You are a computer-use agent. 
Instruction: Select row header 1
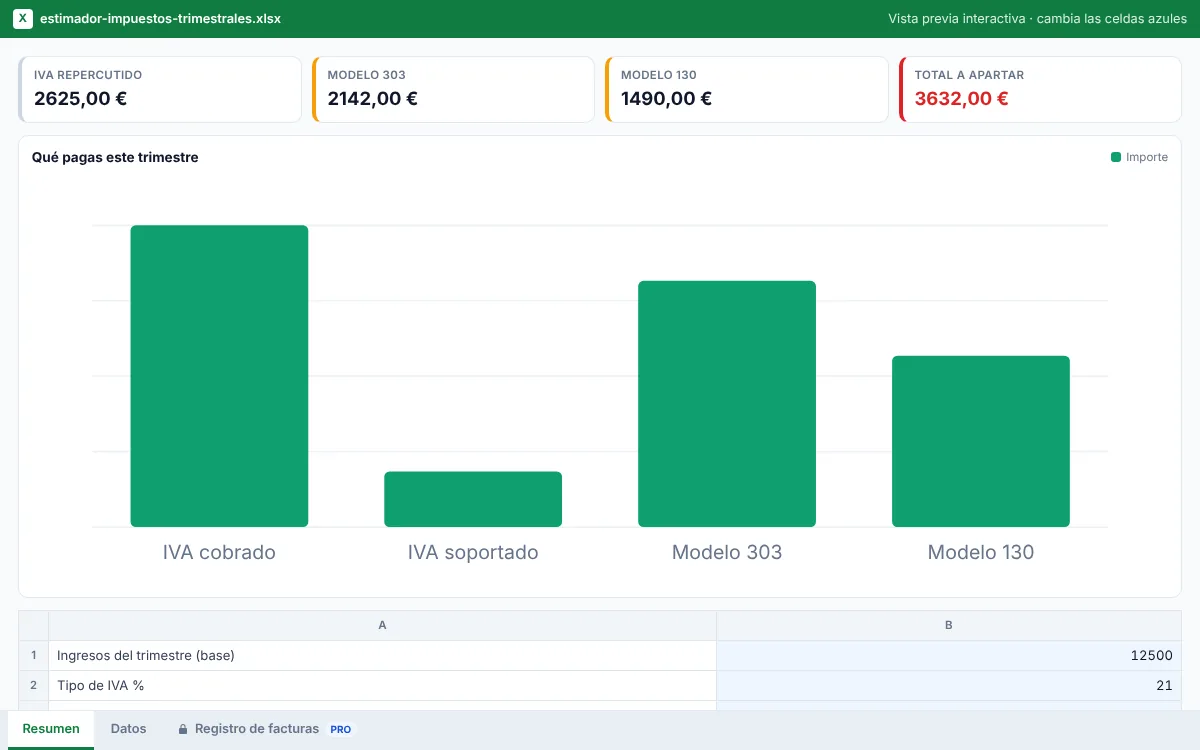click(x=34, y=656)
